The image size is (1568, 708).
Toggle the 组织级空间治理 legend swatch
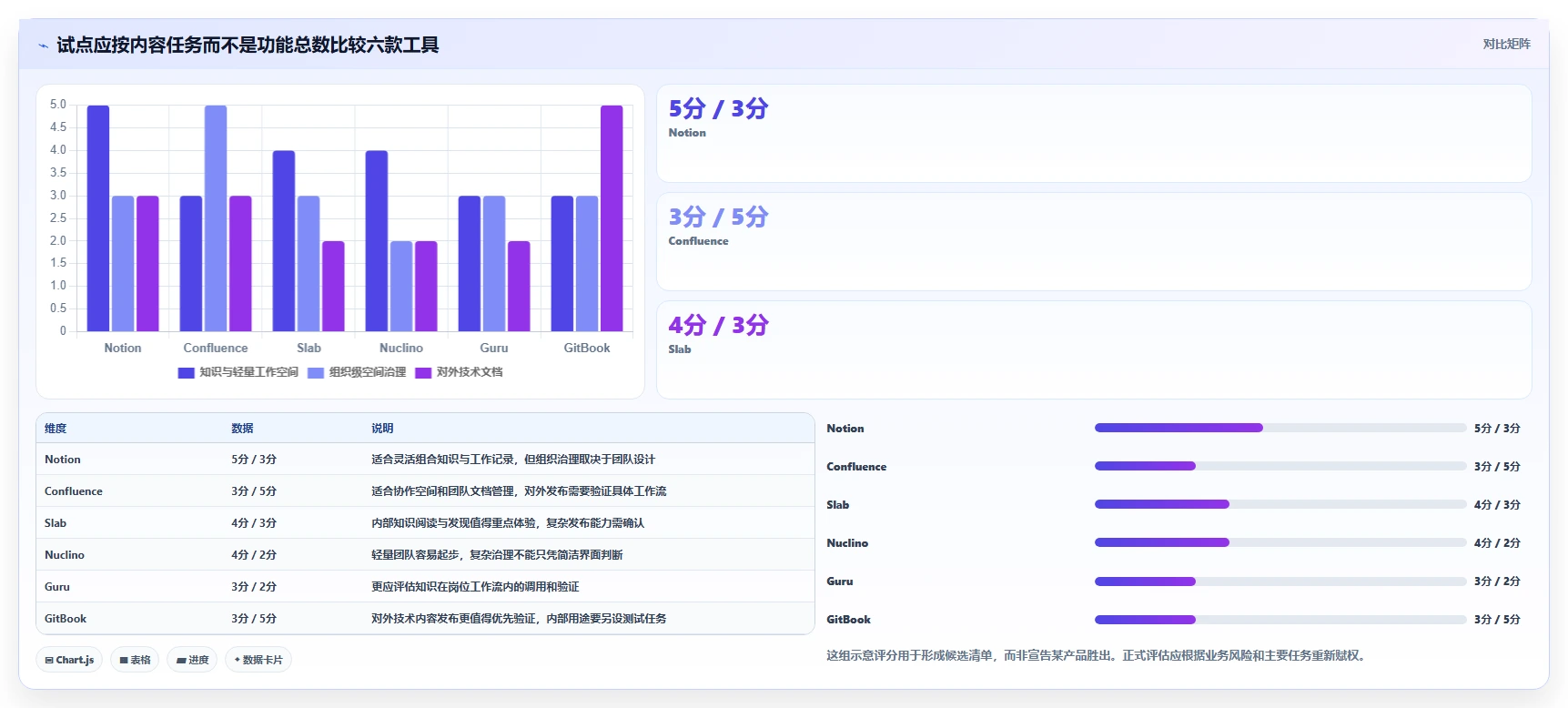tap(316, 372)
